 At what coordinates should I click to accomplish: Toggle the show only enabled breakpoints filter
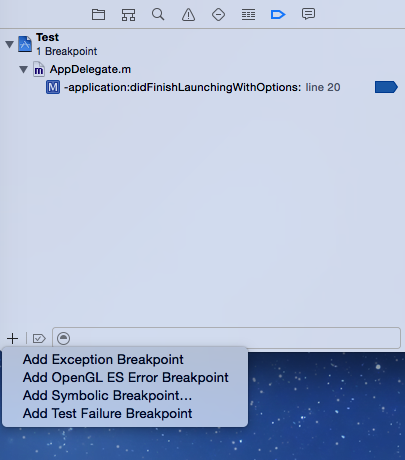point(39,339)
